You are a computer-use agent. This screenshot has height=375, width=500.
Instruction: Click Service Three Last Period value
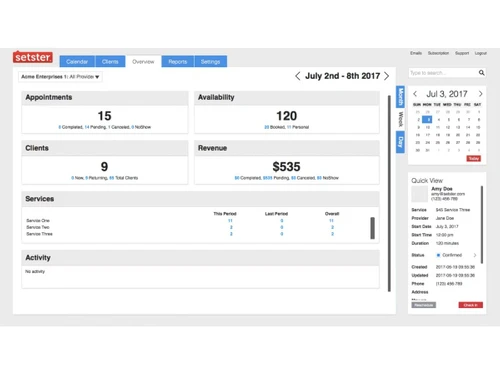tap(282, 234)
